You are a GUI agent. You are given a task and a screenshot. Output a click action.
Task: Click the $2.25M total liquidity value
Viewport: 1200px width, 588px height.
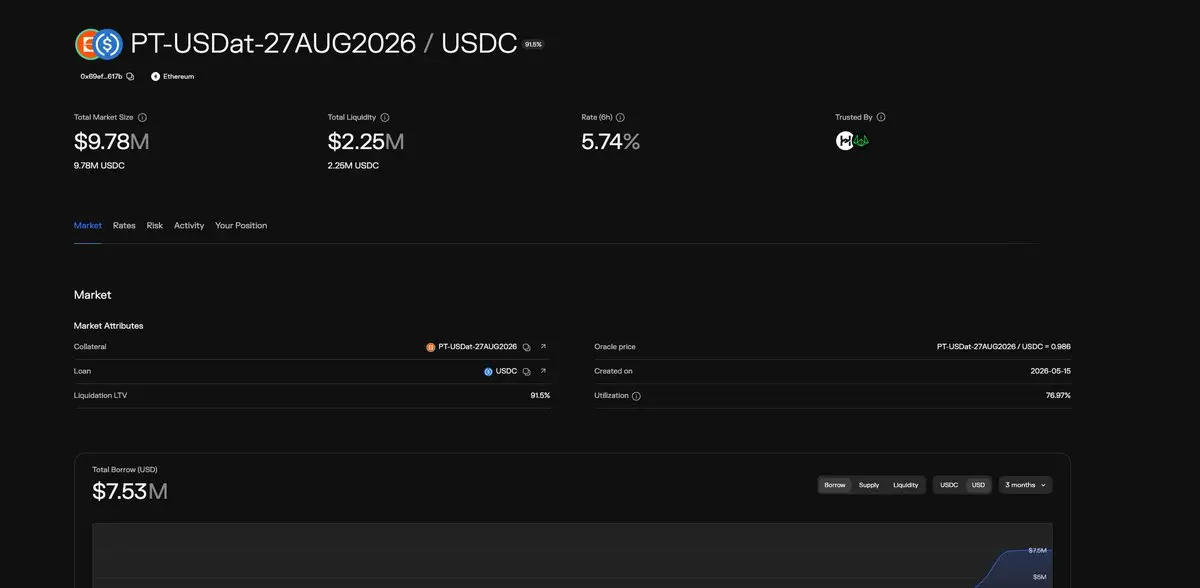366,142
